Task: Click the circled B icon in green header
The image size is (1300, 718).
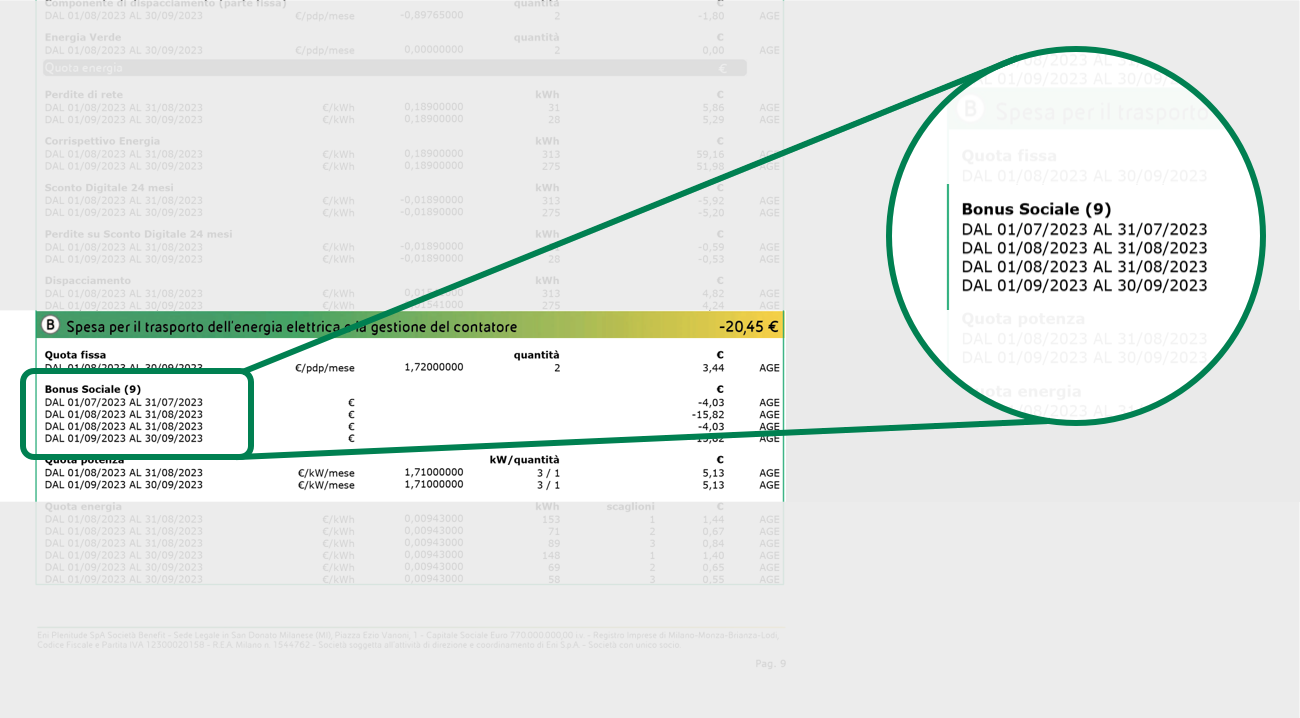Action: [x=51, y=326]
